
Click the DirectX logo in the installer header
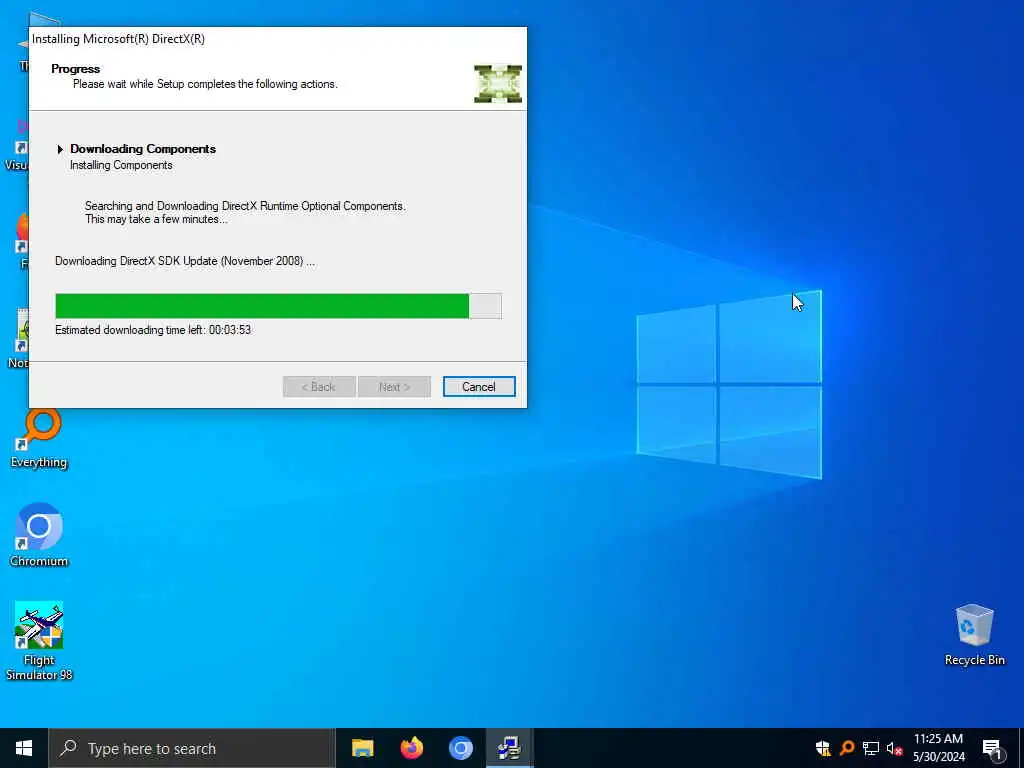(x=498, y=84)
